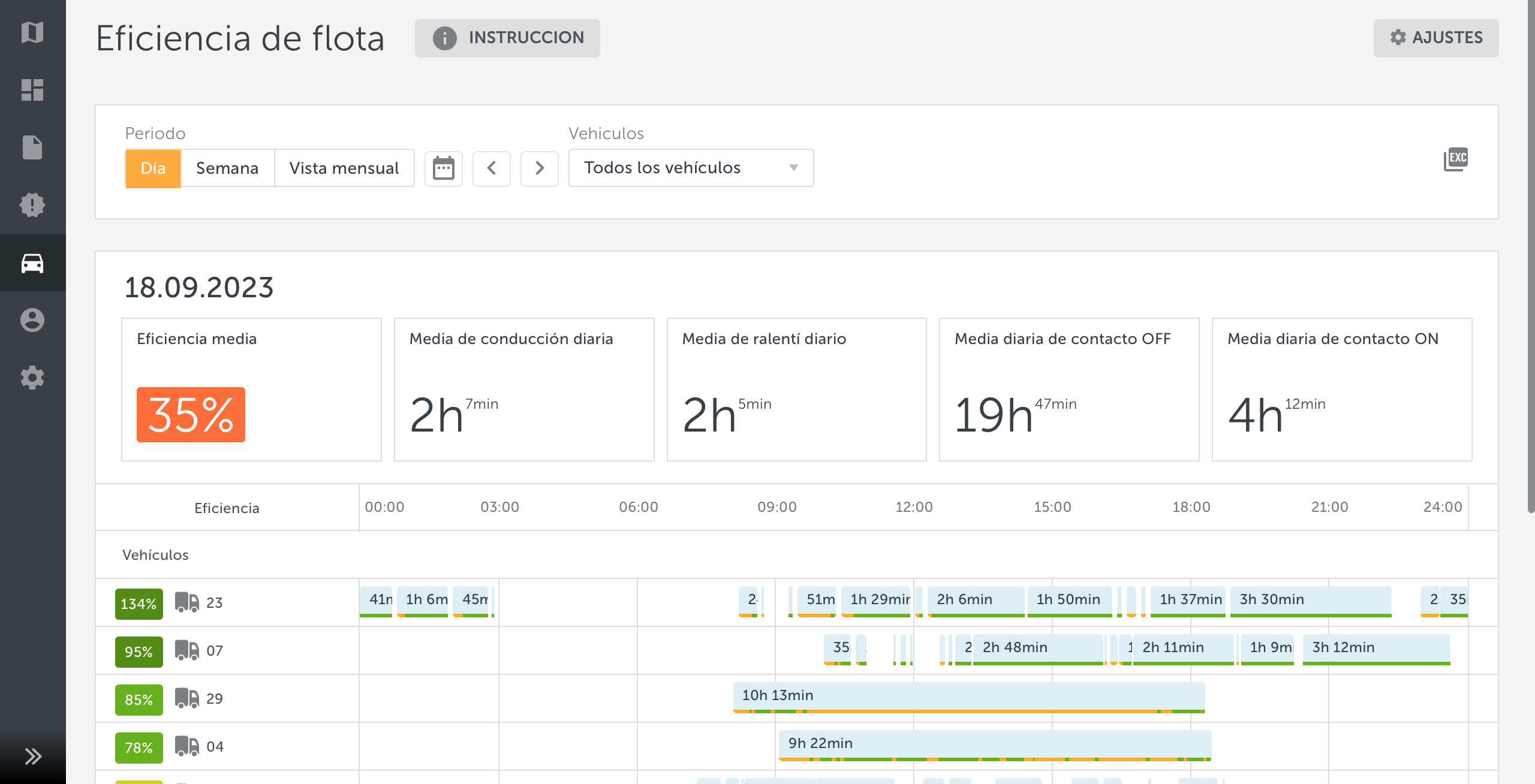Select the 1h 37min segment of vehicle 23
Screen dimensions: 1535x784
tap(1188, 601)
